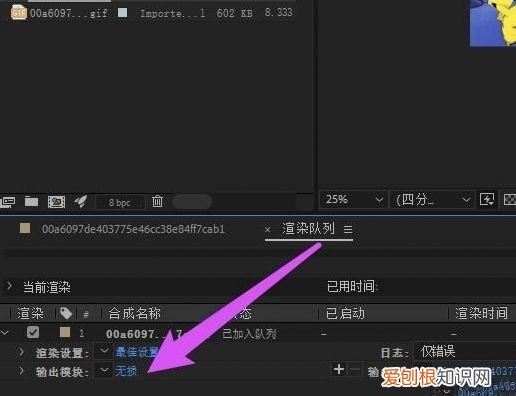This screenshot has width=516, height=396.
Task: Open the 渲染设置 template dropdown
Action: [104, 351]
